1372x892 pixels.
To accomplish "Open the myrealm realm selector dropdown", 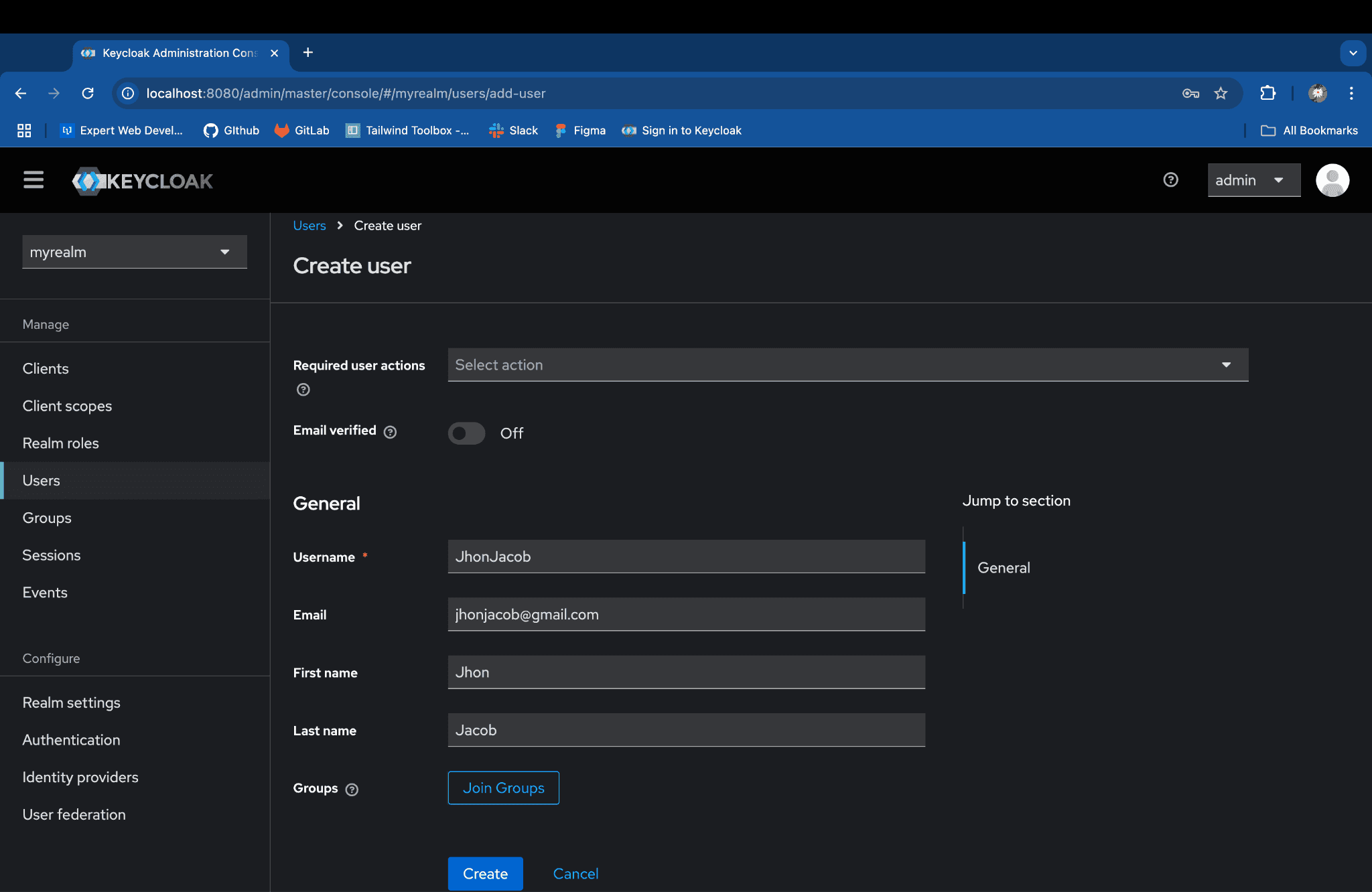I will coord(135,252).
